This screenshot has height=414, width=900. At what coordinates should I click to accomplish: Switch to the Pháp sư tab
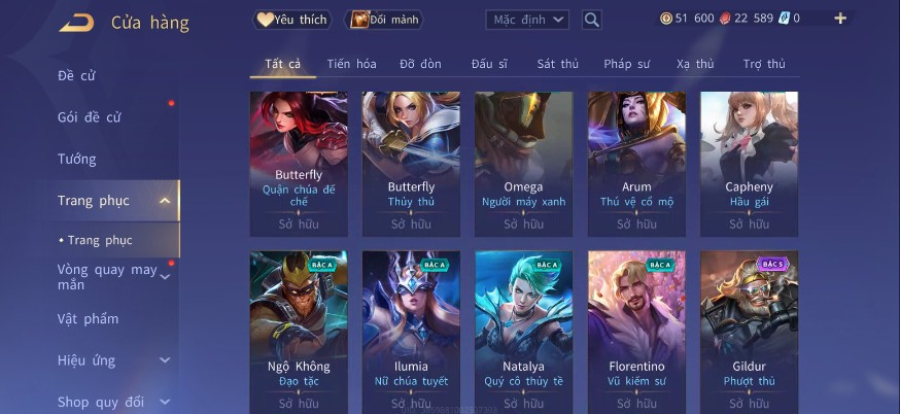click(626, 64)
